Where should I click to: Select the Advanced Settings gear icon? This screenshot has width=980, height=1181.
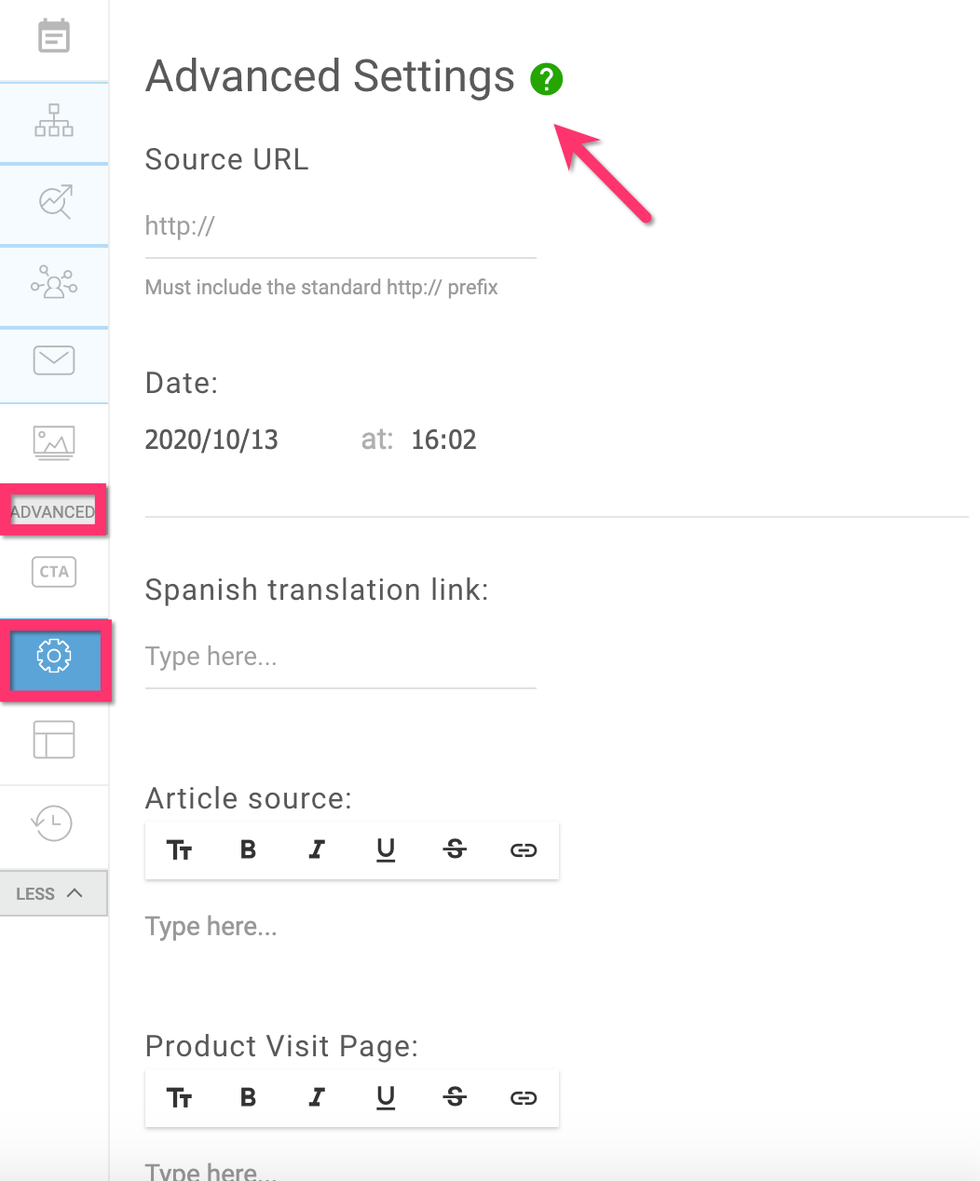click(x=54, y=657)
